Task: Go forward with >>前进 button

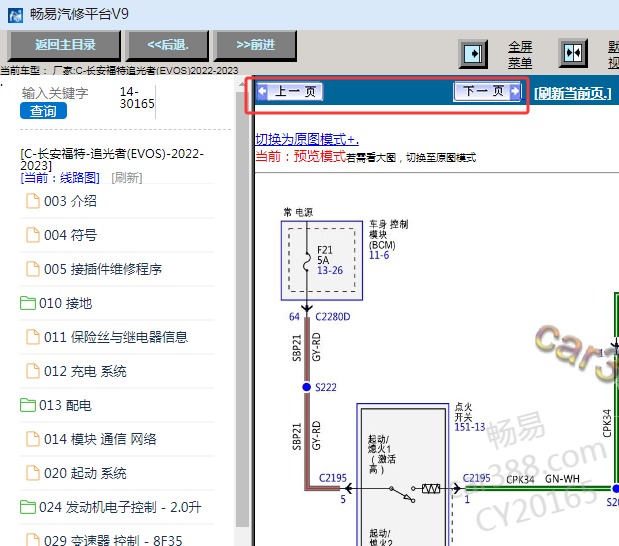Action: 255,45
